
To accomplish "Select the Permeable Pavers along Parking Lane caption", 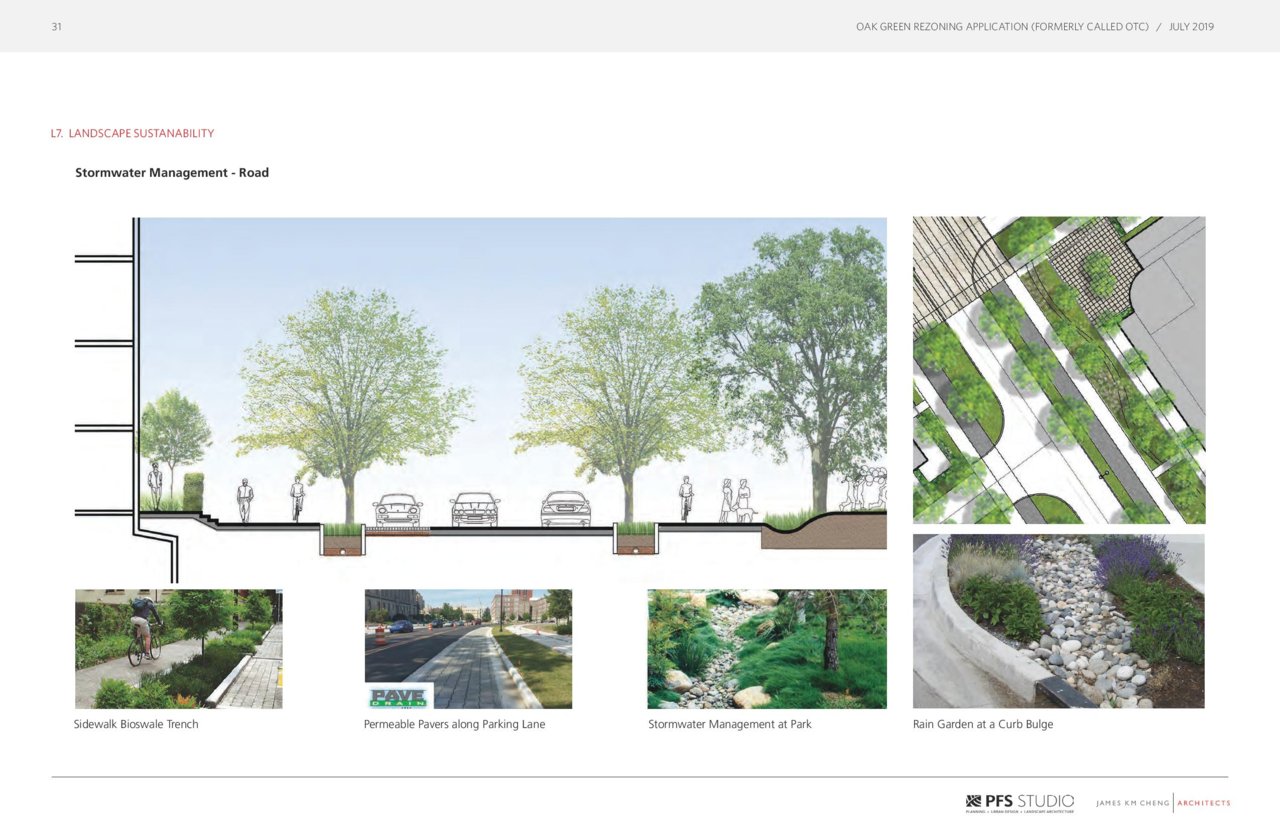I will [x=455, y=724].
